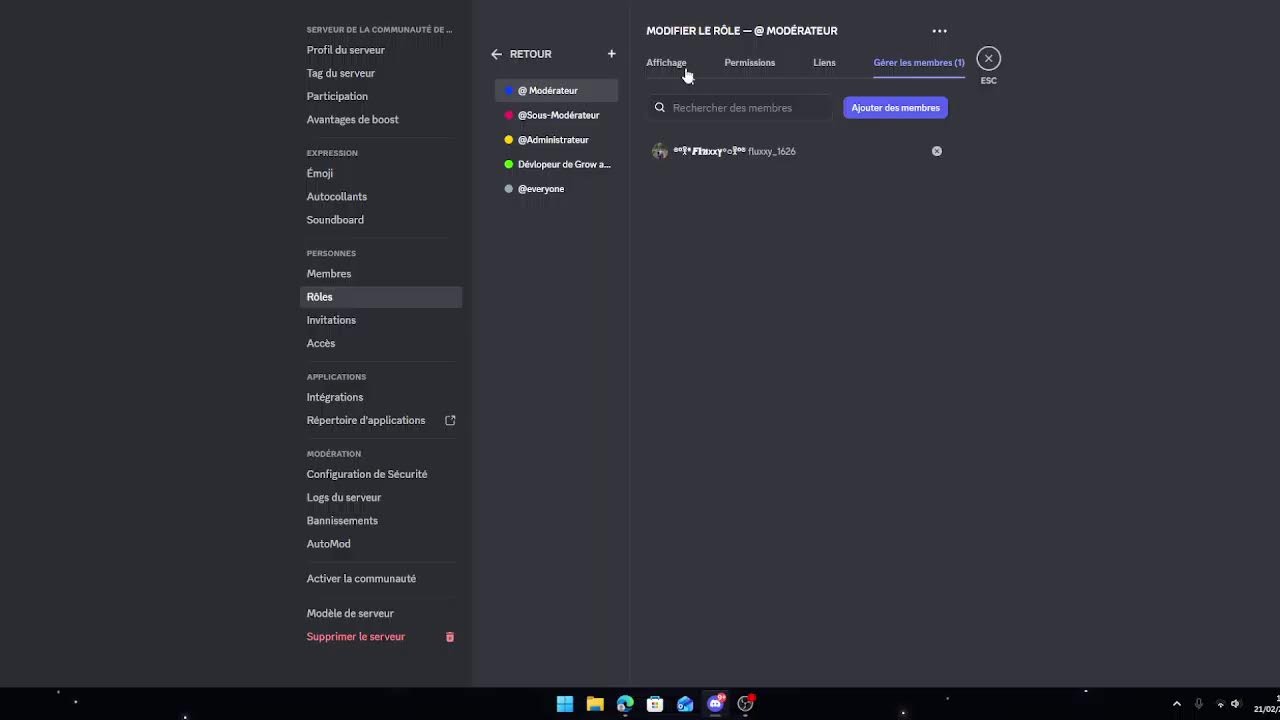Viewport: 1280px width, 720px height.
Task: Open the volume tray icon
Action: (x=1236, y=704)
